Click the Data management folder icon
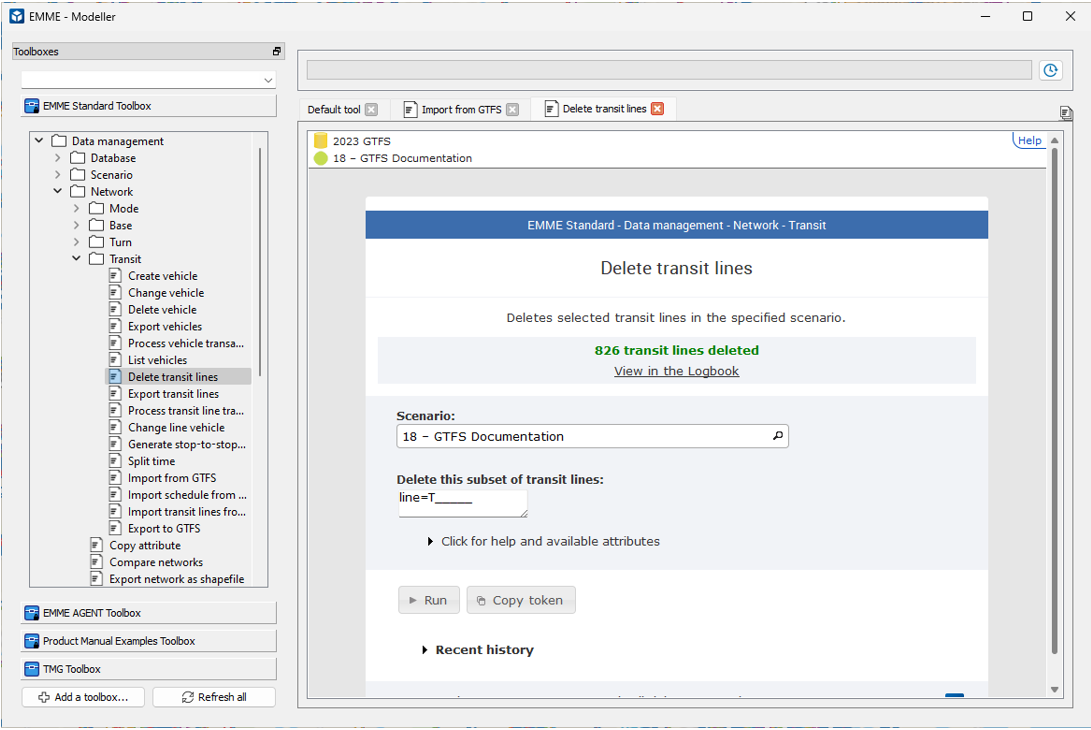 click(59, 141)
